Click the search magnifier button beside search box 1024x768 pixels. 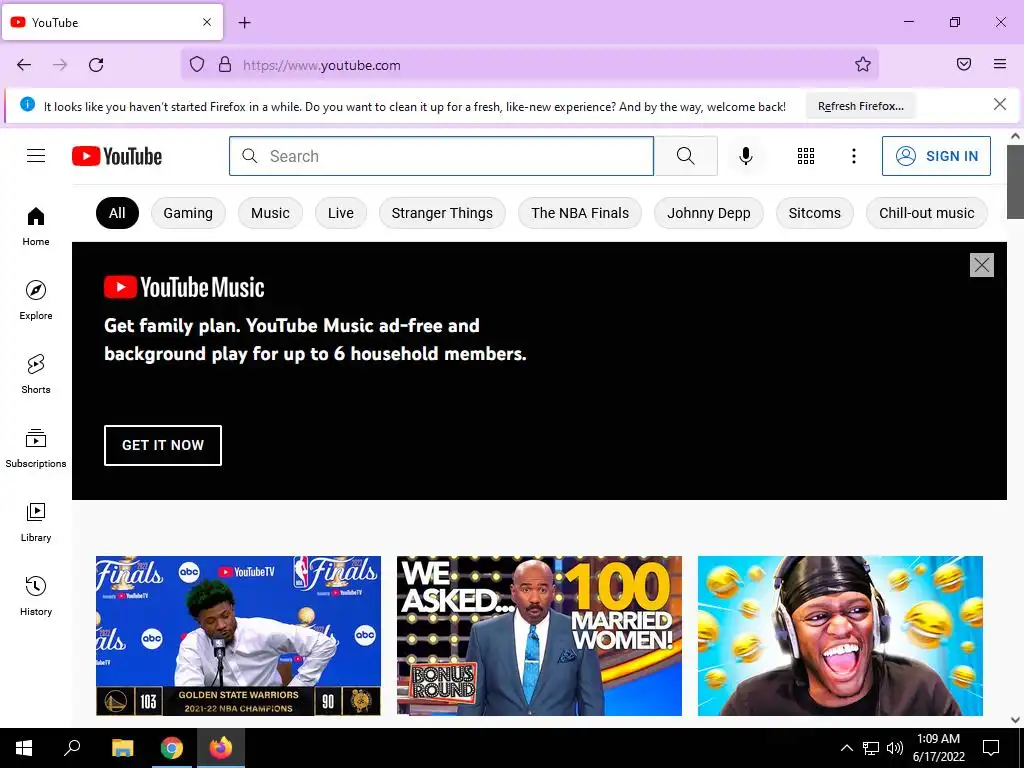(686, 156)
